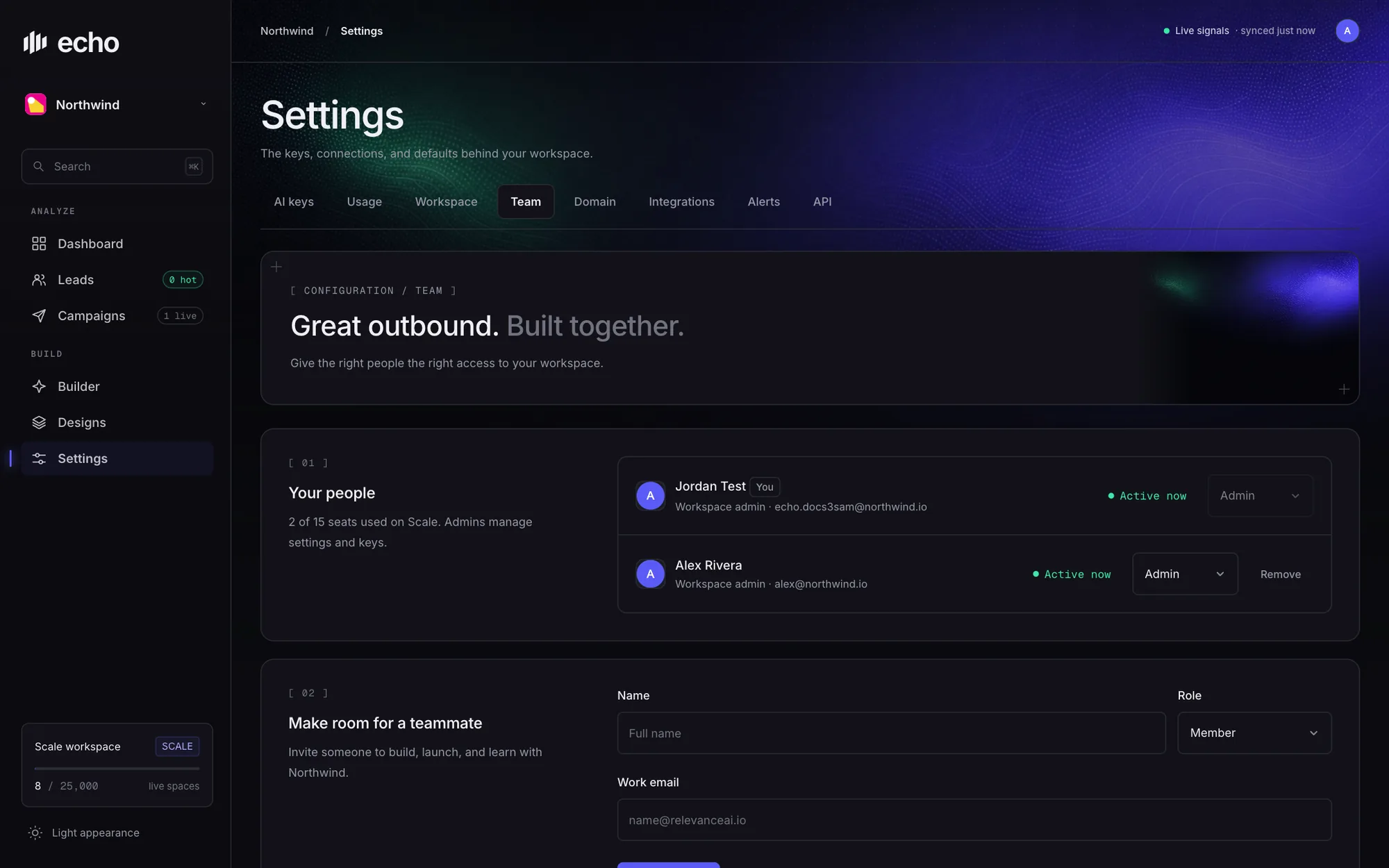Image resolution: width=1389 pixels, height=868 pixels.
Task: Click Jordan Test's avatar
Action: pyautogui.click(x=650, y=496)
